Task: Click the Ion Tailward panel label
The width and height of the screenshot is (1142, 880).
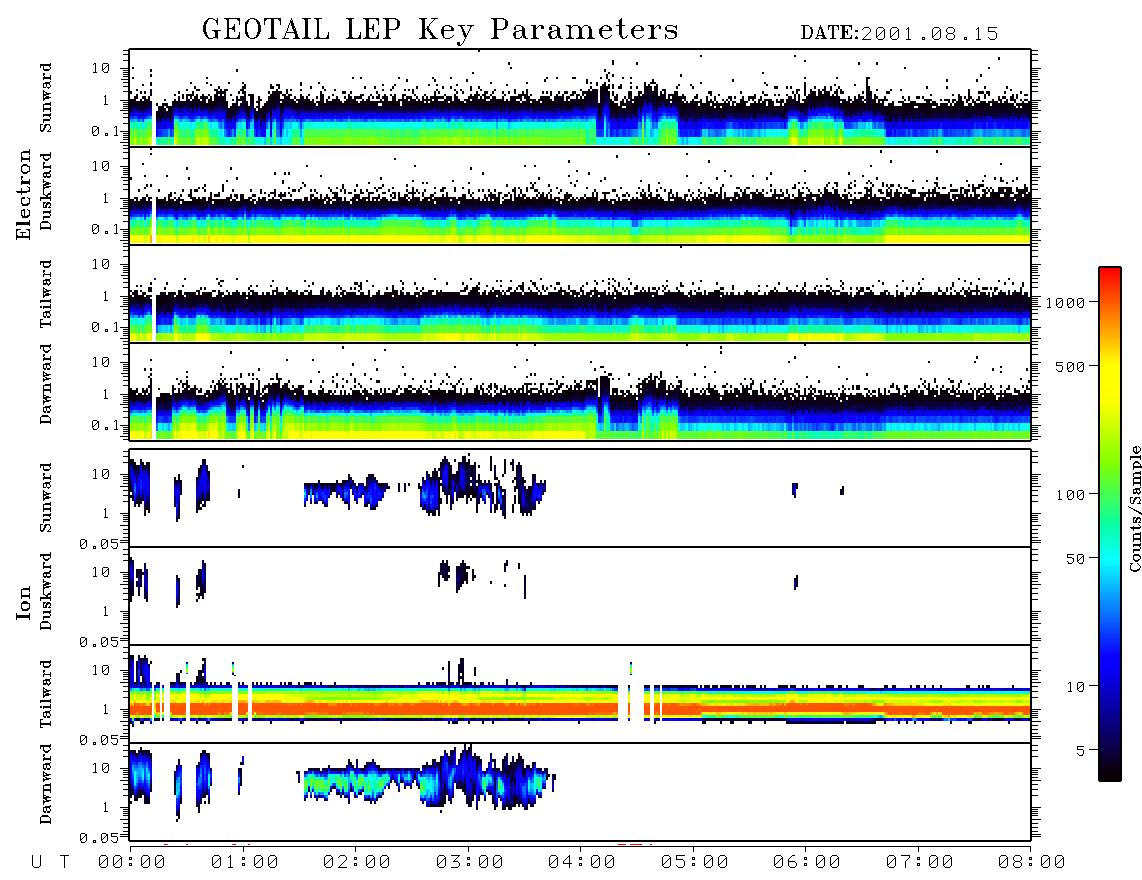Action: click(x=46, y=694)
